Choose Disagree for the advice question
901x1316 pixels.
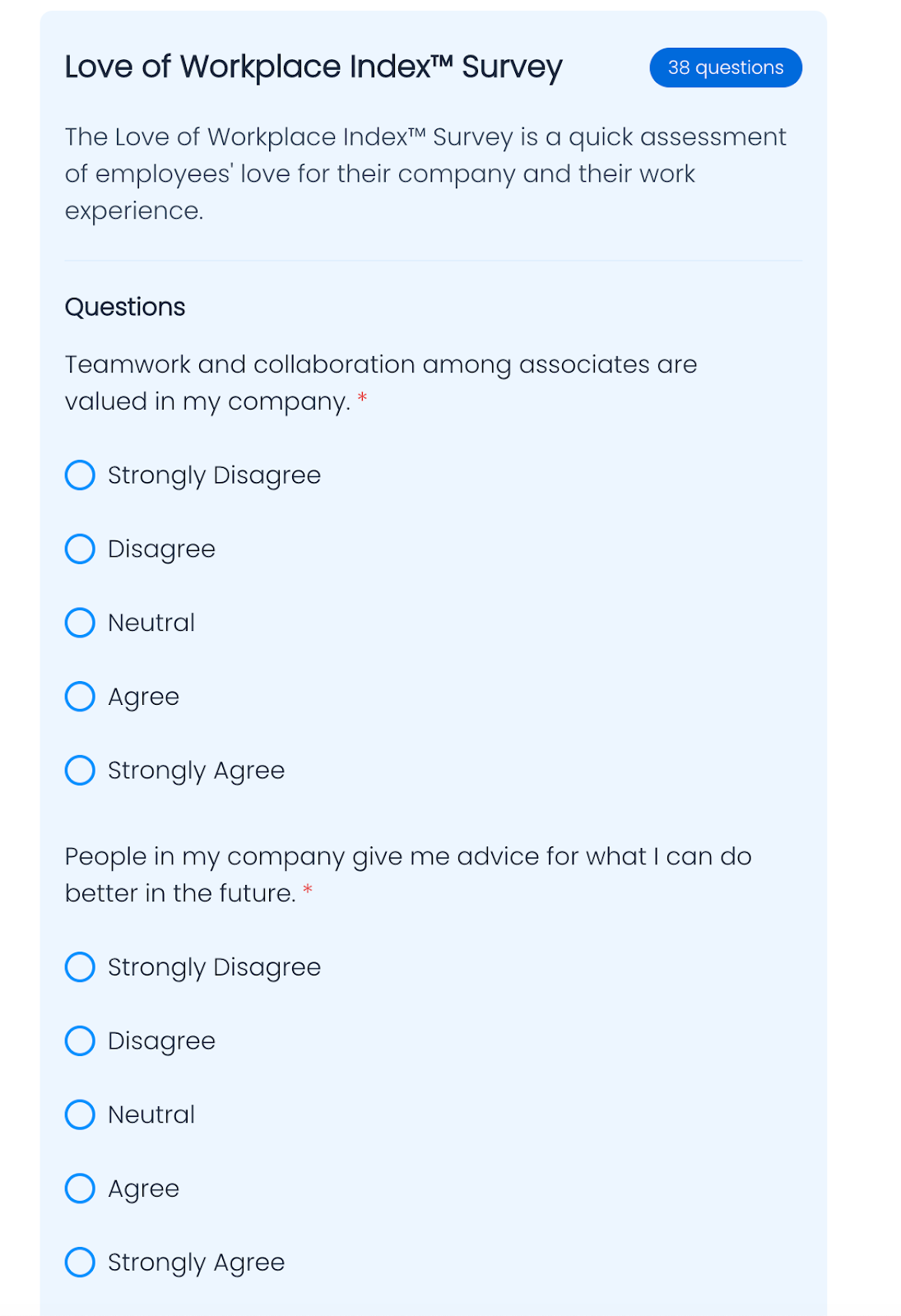coord(80,1041)
